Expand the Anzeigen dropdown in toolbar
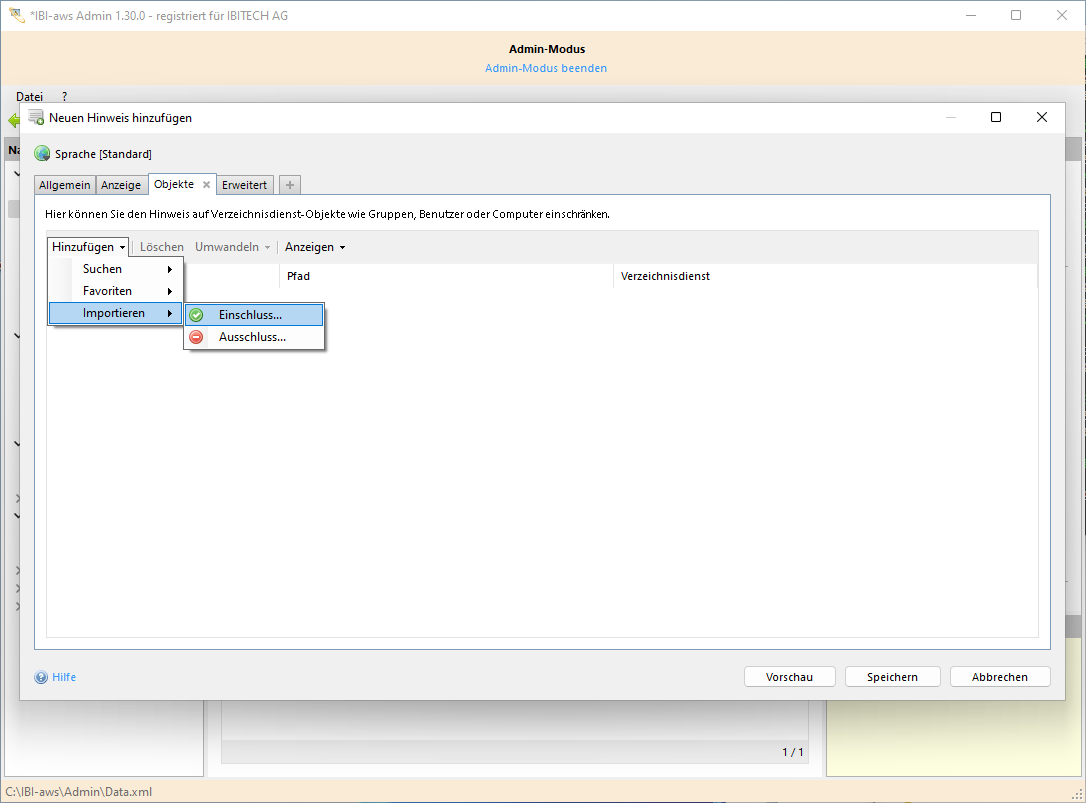The width and height of the screenshot is (1086, 803). pos(315,247)
